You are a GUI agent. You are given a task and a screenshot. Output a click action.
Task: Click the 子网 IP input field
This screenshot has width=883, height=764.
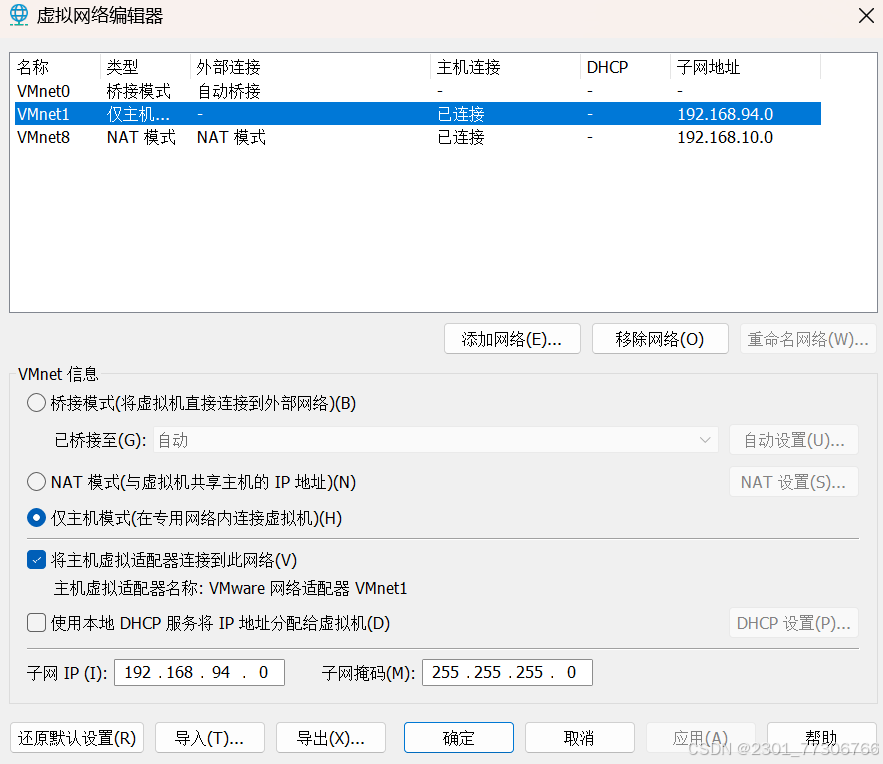199,672
